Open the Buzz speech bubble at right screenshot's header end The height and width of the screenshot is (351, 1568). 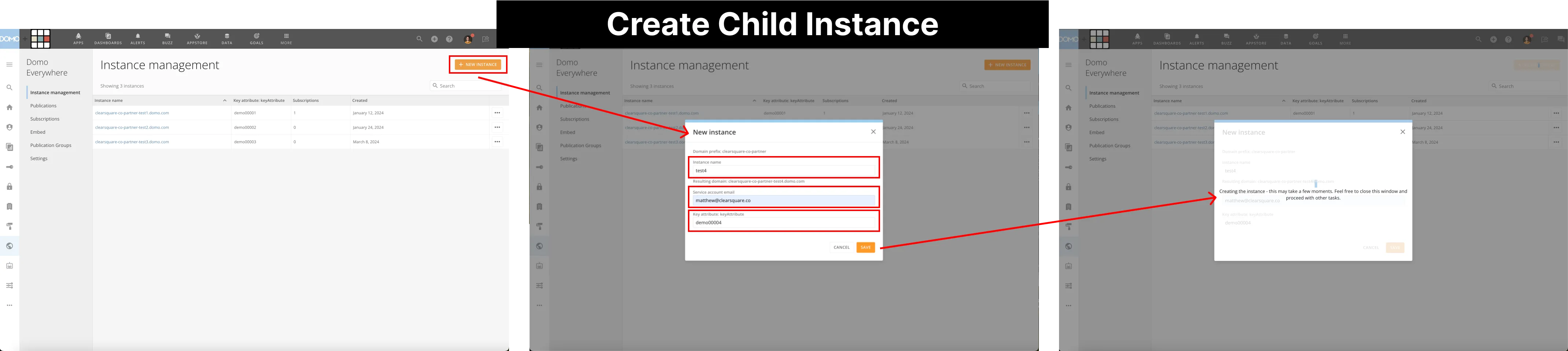click(x=1560, y=40)
